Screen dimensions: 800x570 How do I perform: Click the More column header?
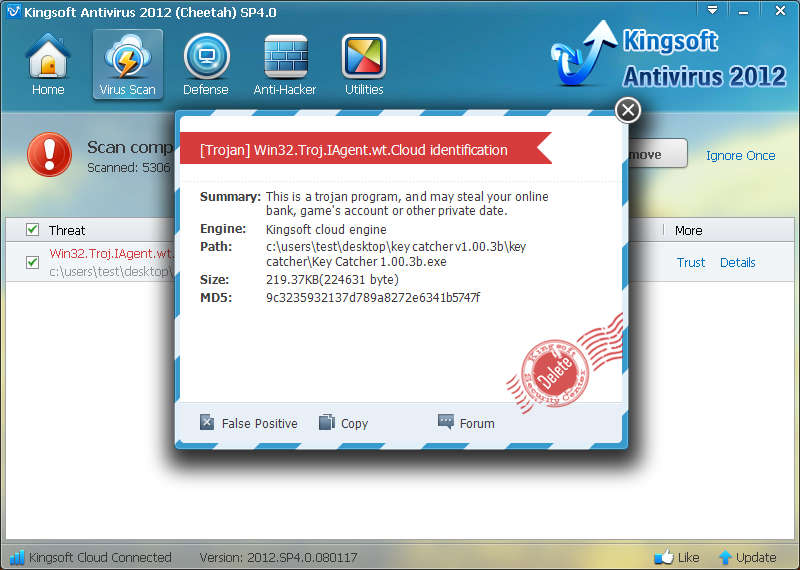(x=688, y=231)
